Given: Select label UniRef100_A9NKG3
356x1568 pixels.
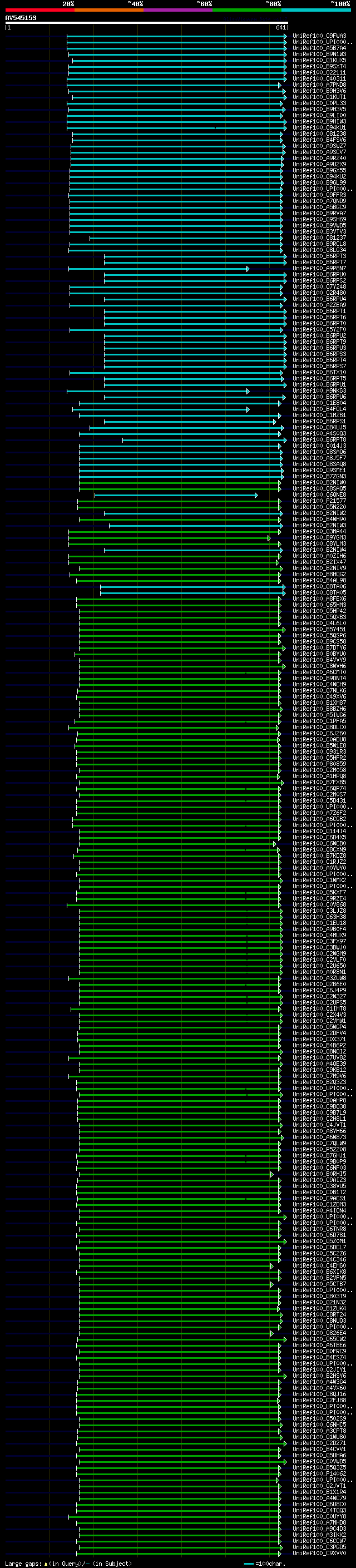Looking at the screenshot, I should (319, 391).
